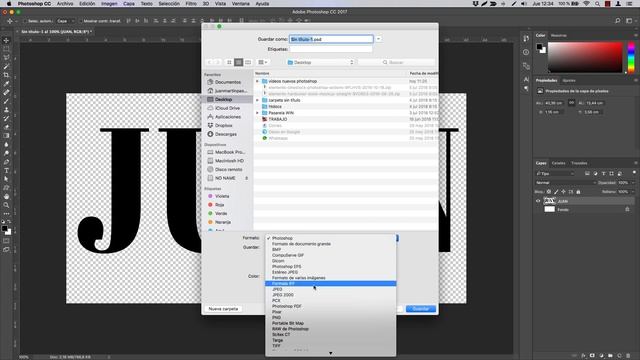The height and width of the screenshot is (360, 640).
Task: Open the Capa dropdown in options bar
Action: [65, 21]
